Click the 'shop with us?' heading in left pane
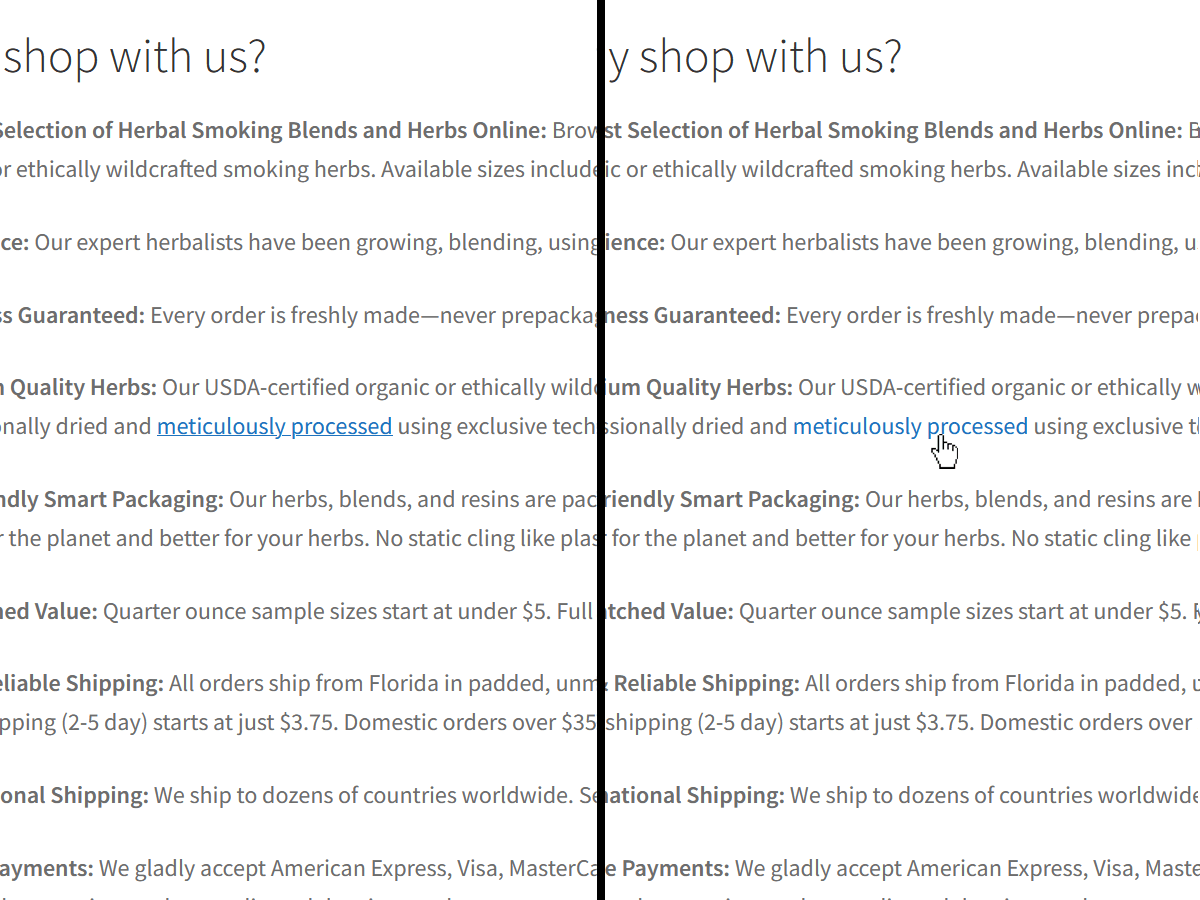The image size is (1200, 900). 135,57
